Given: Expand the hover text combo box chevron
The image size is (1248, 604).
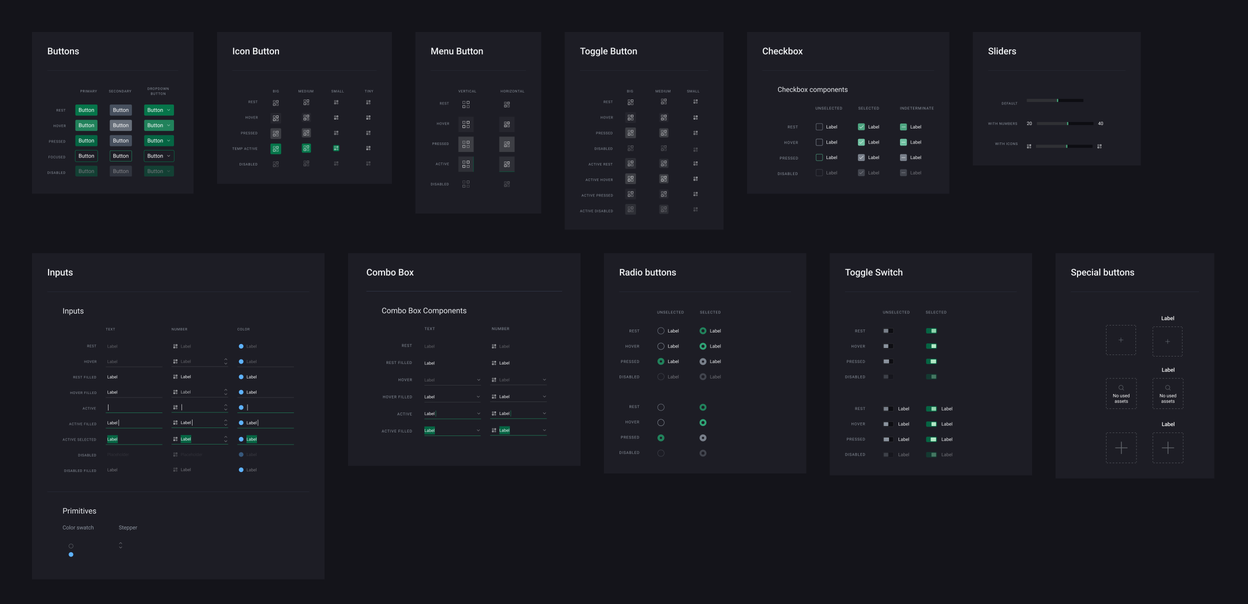Looking at the screenshot, I should (x=478, y=380).
